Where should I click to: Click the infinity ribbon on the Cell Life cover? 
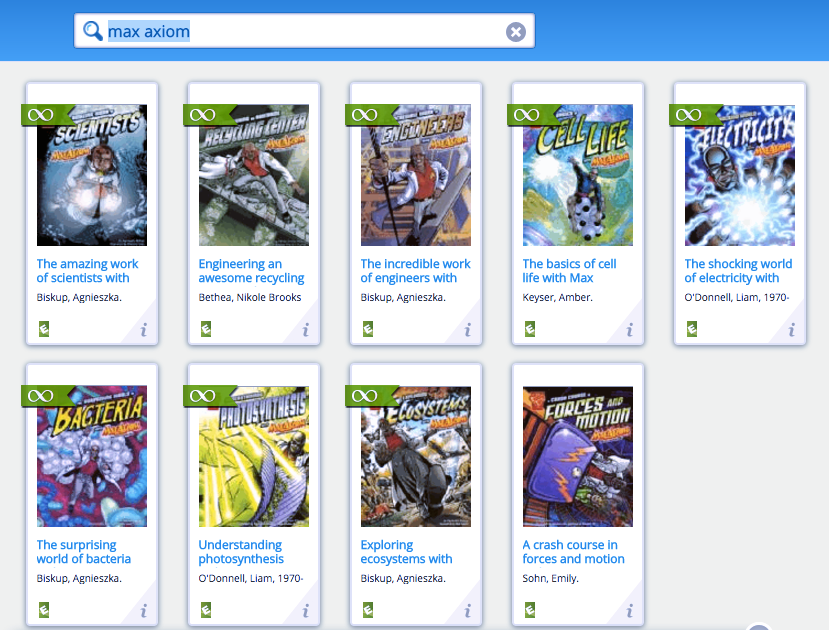click(531, 115)
